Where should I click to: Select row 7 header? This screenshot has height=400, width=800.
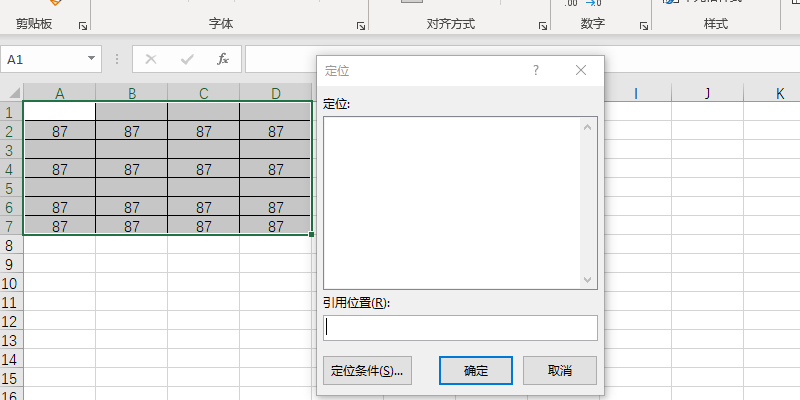click(x=11, y=226)
